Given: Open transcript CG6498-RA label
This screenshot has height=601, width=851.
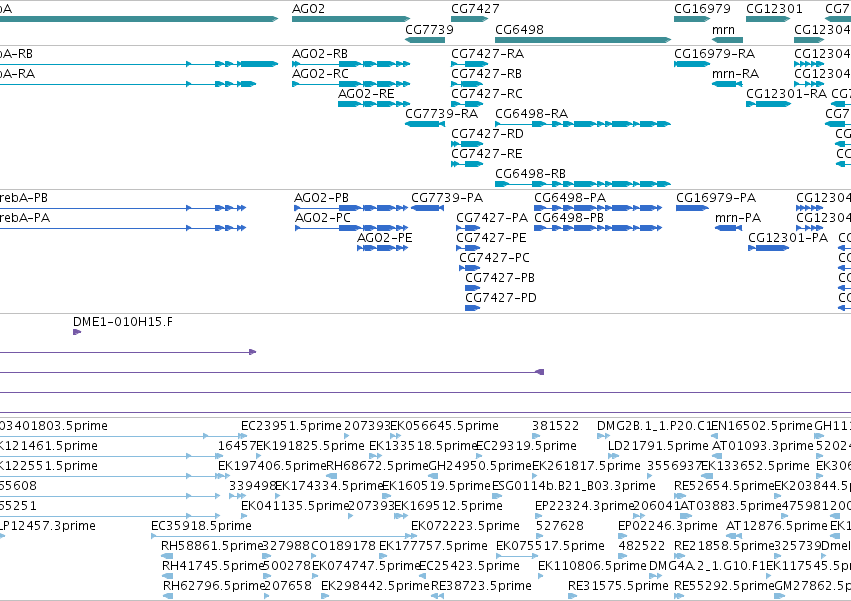Looking at the screenshot, I should pos(531,114).
